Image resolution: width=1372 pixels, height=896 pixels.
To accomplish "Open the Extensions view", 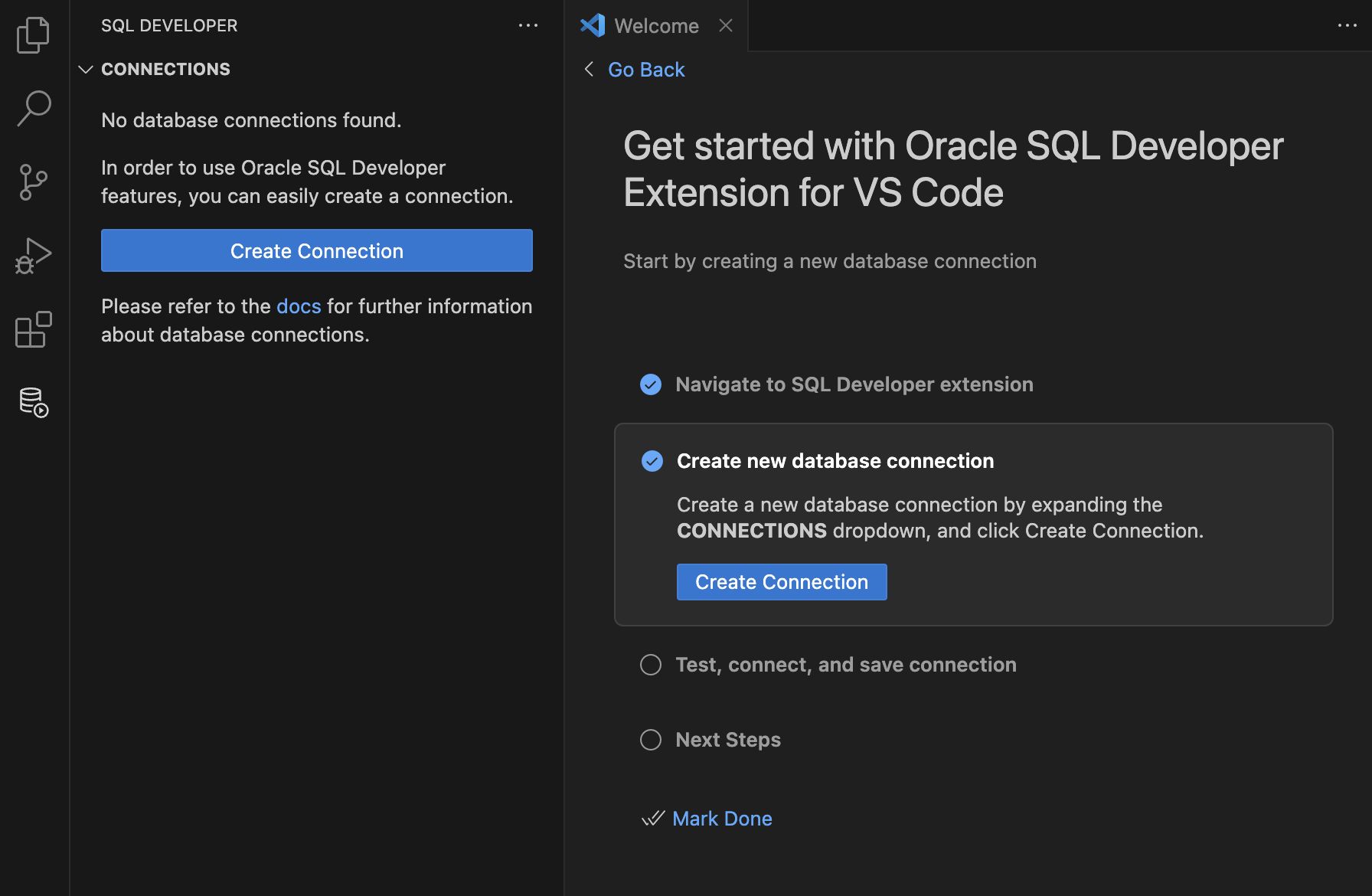I will point(33,329).
